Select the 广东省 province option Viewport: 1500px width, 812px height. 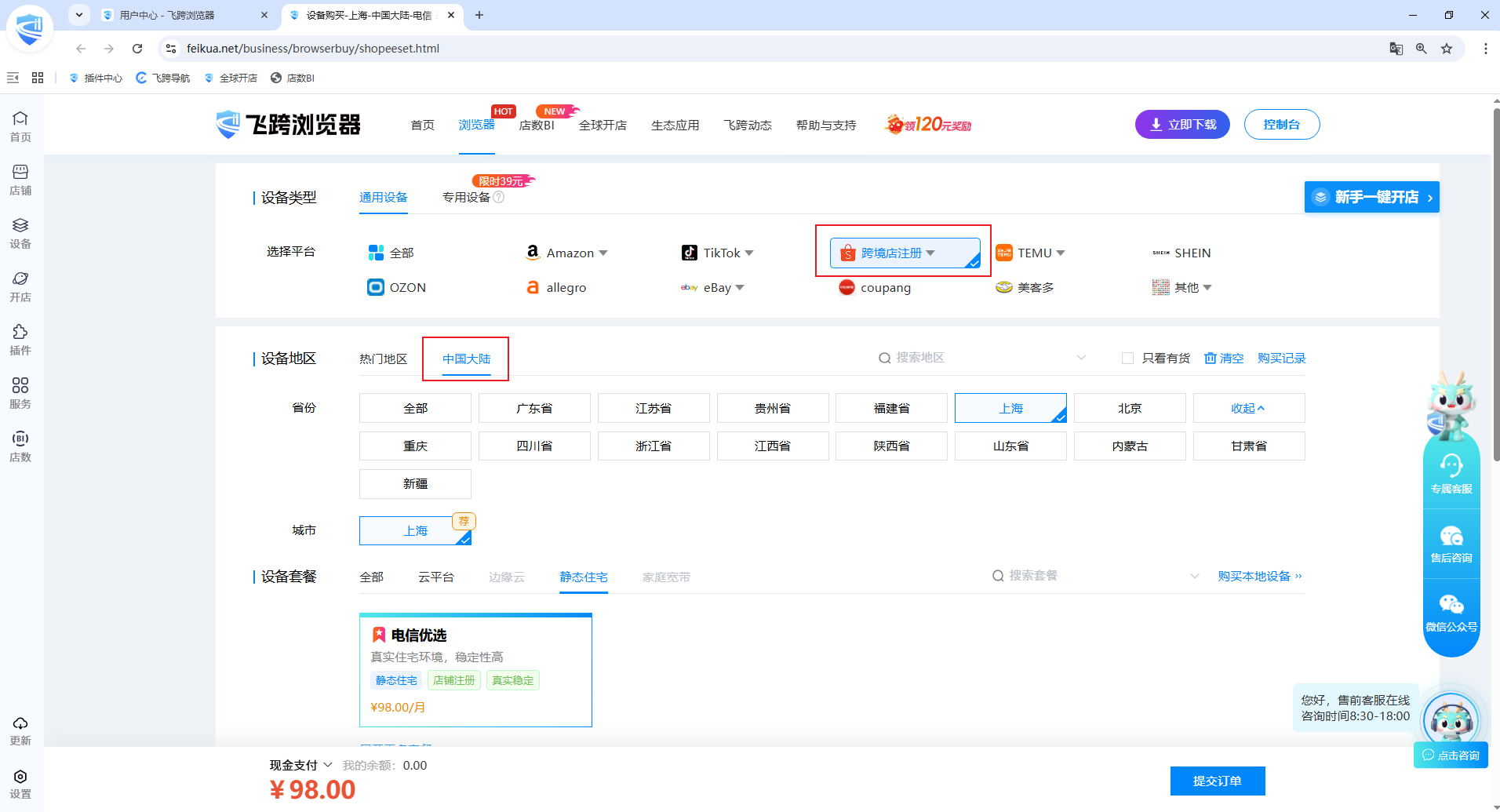[x=534, y=408]
